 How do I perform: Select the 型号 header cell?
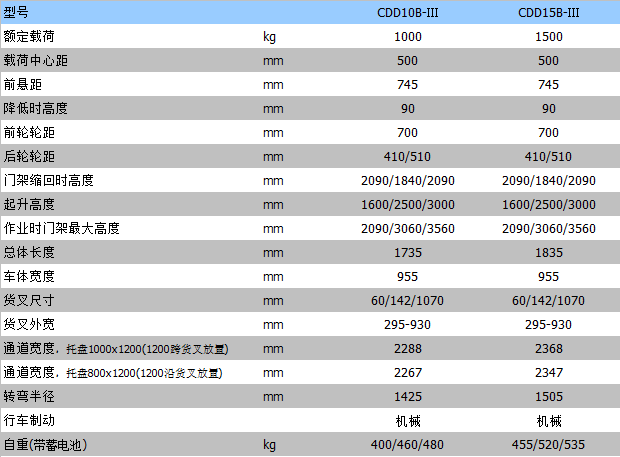coord(17,12)
